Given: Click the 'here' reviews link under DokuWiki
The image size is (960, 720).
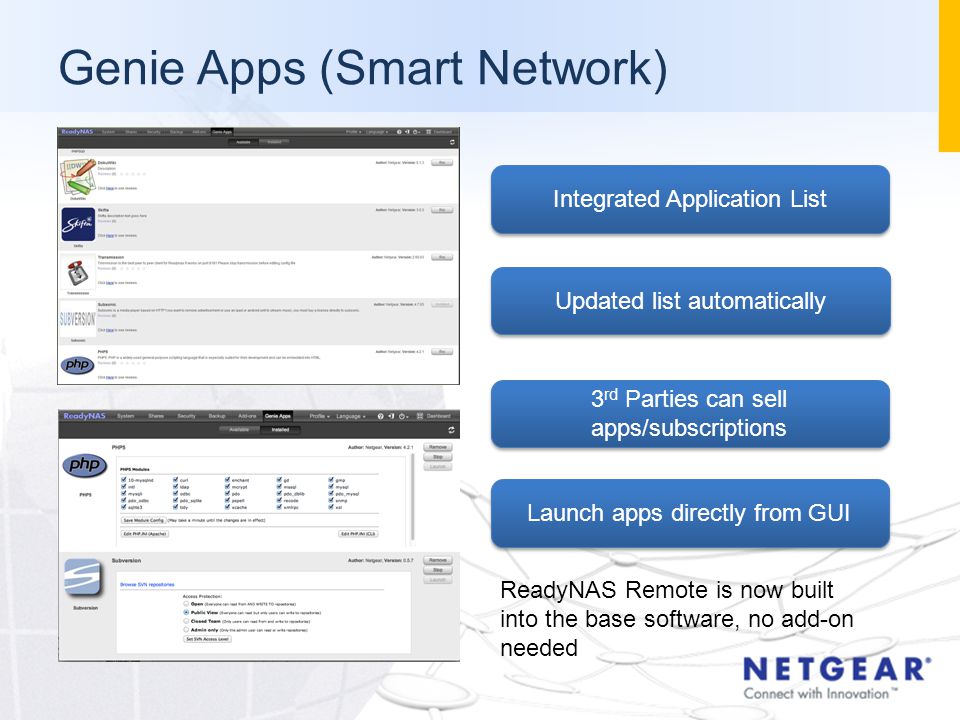Looking at the screenshot, I should [110, 189].
